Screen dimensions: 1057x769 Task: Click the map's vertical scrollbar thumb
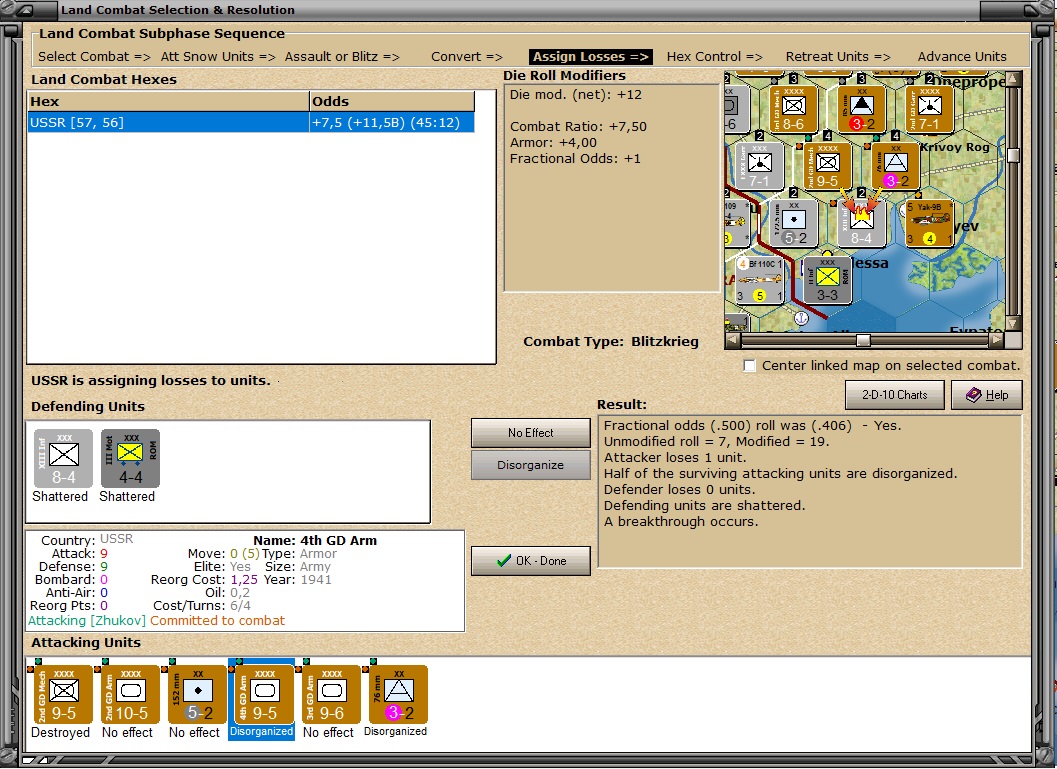(x=1013, y=154)
